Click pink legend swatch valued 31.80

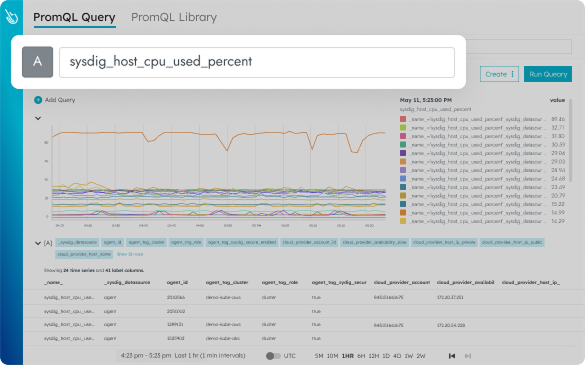point(403,136)
